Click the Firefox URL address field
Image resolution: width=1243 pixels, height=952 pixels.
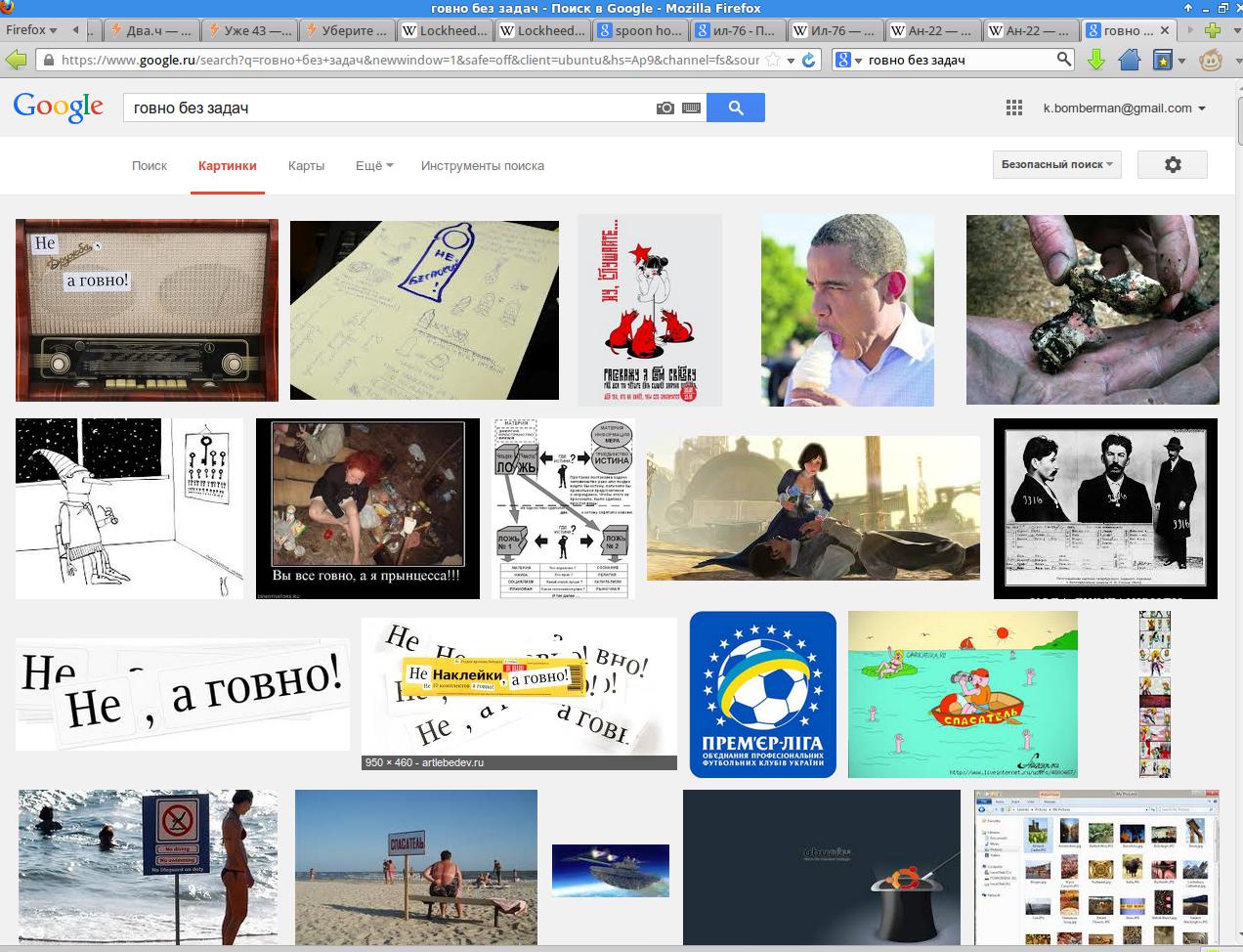pyautogui.click(x=408, y=60)
